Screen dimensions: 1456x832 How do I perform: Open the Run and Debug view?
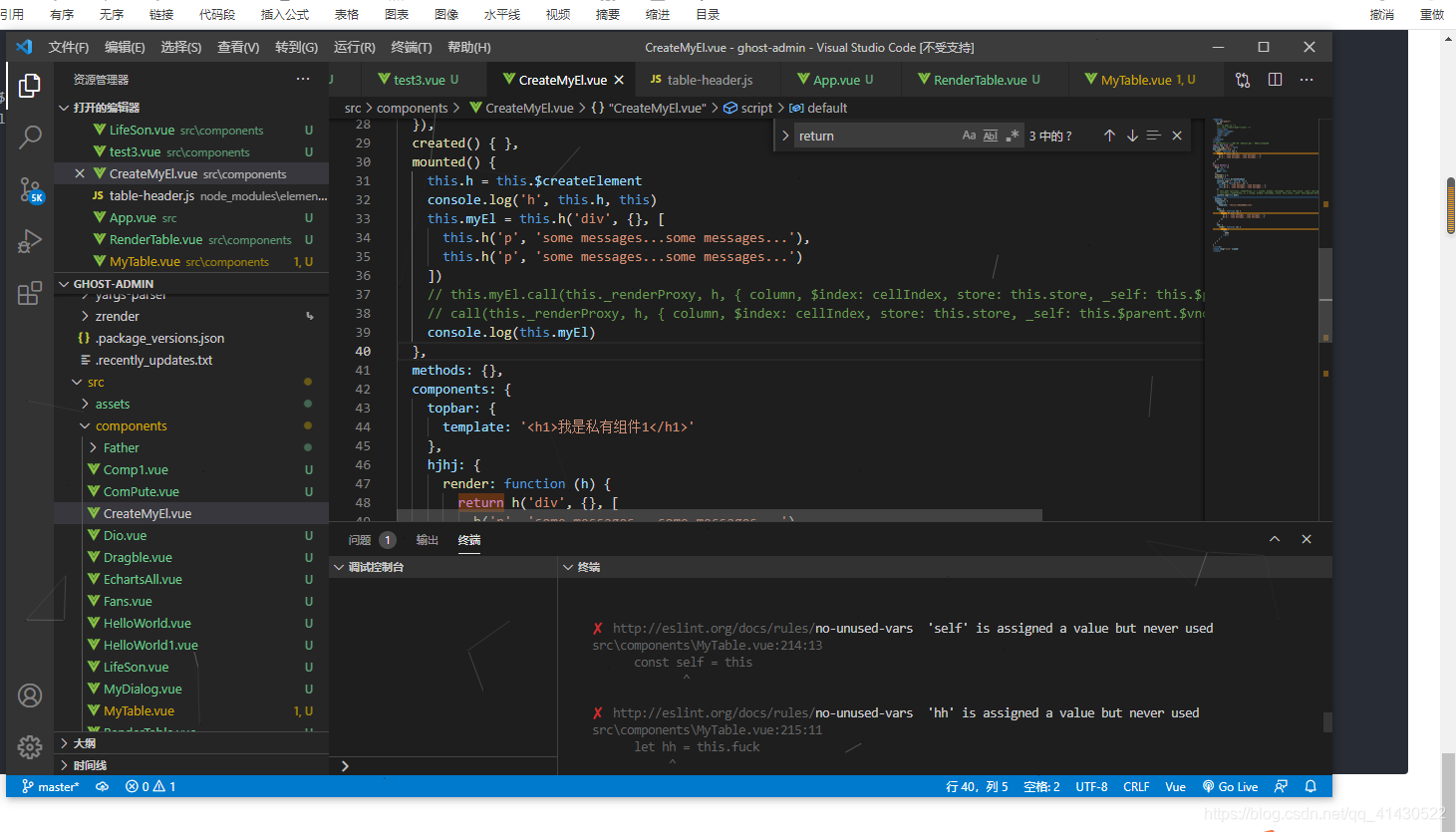pyautogui.click(x=30, y=241)
